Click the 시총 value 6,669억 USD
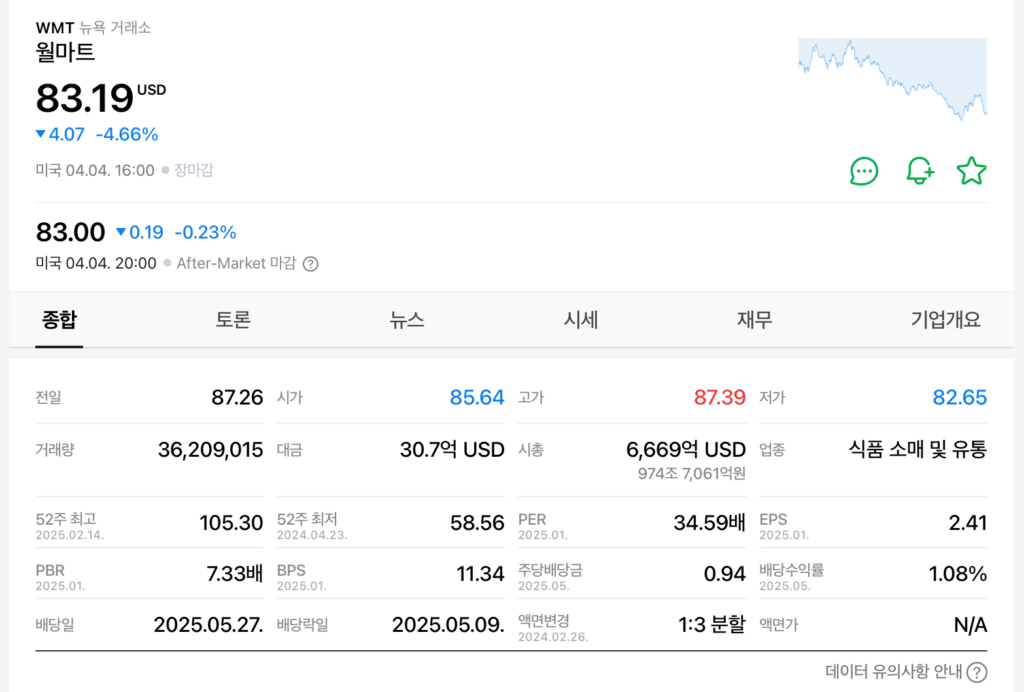This screenshot has height=692, width=1024. (x=686, y=450)
